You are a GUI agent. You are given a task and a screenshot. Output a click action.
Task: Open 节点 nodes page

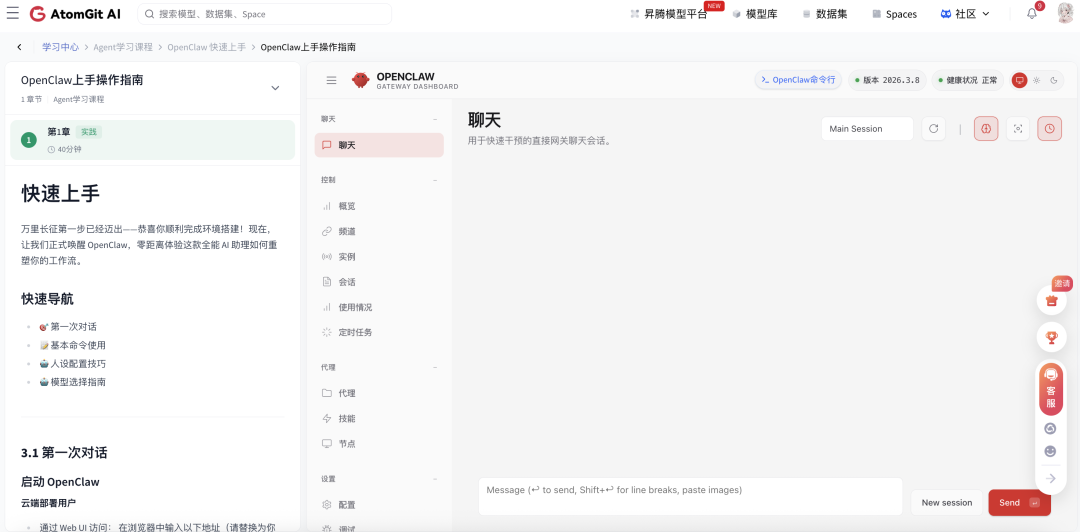point(379,444)
